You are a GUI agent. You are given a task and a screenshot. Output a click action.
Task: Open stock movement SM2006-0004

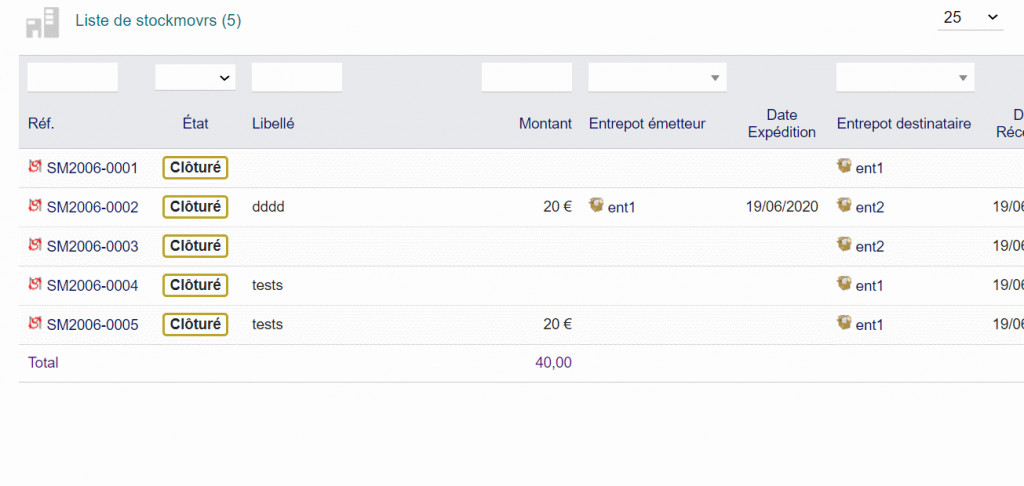pyautogui.click(x=92, y=285)
